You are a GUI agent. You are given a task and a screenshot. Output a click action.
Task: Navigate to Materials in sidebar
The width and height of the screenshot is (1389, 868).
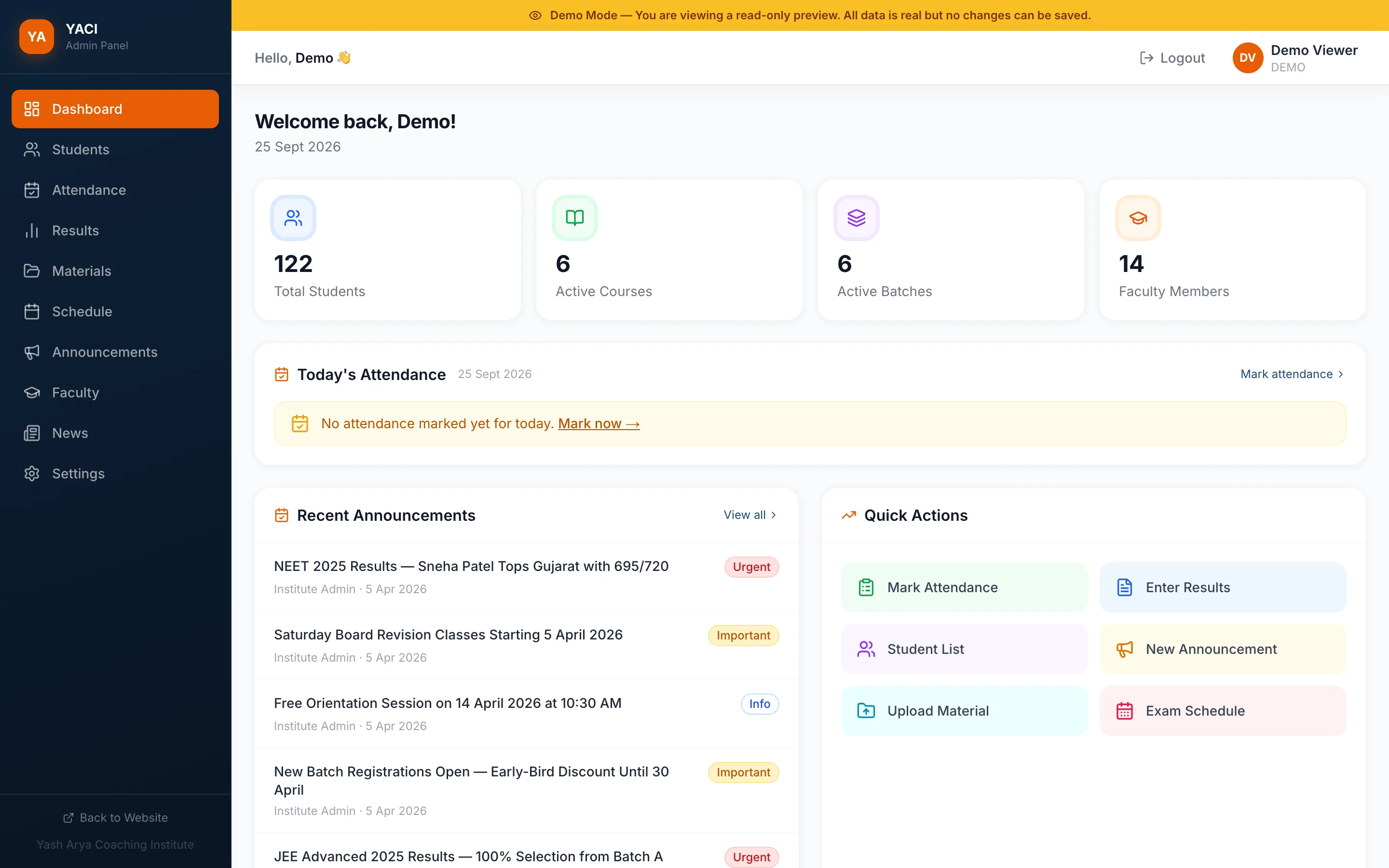115,271
